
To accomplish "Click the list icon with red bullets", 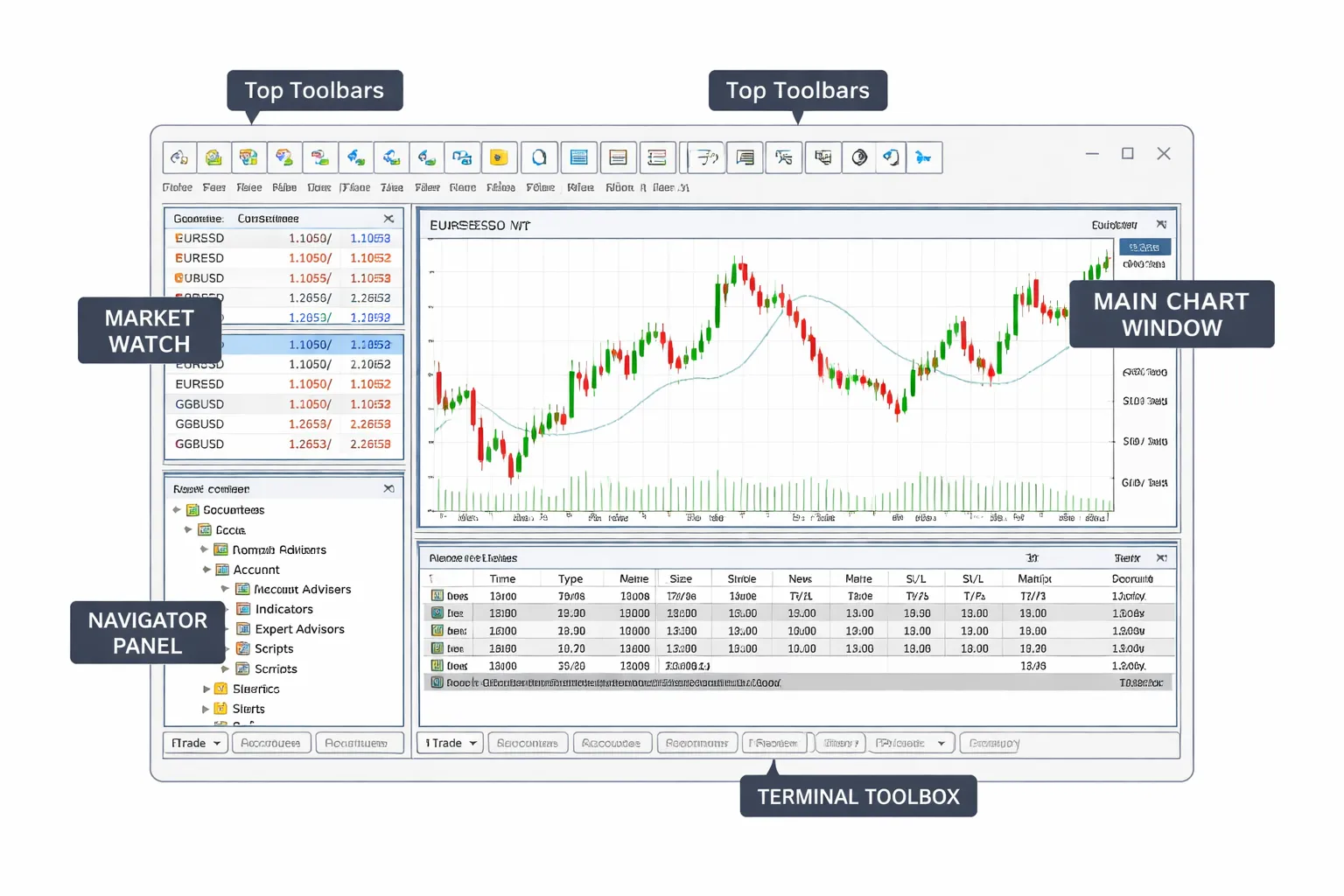I will point(657,157).
